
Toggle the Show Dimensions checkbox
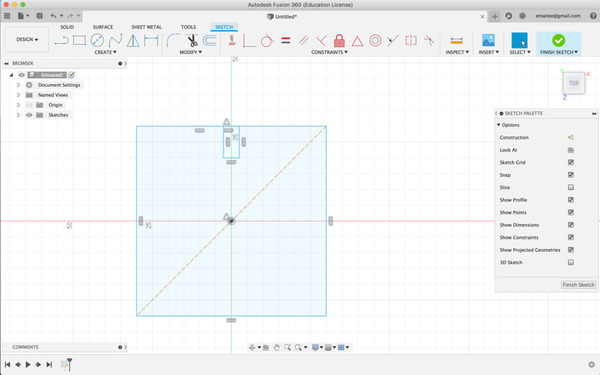[571, 225]
